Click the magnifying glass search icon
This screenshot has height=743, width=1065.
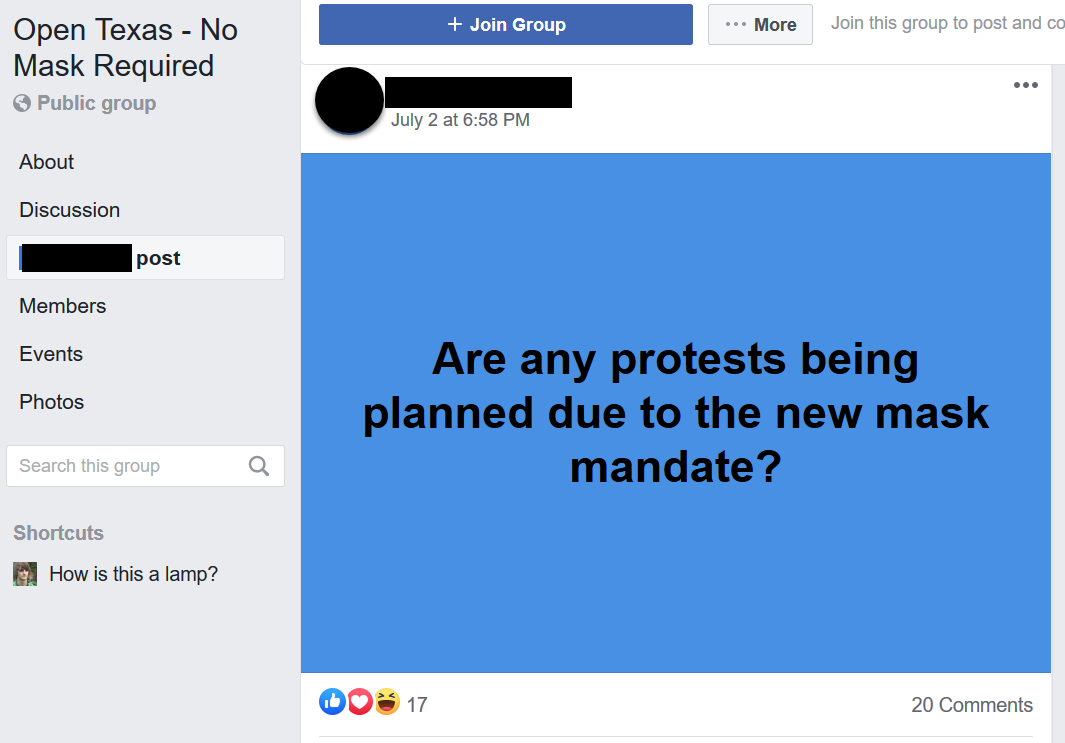click(x=259, y=466)
